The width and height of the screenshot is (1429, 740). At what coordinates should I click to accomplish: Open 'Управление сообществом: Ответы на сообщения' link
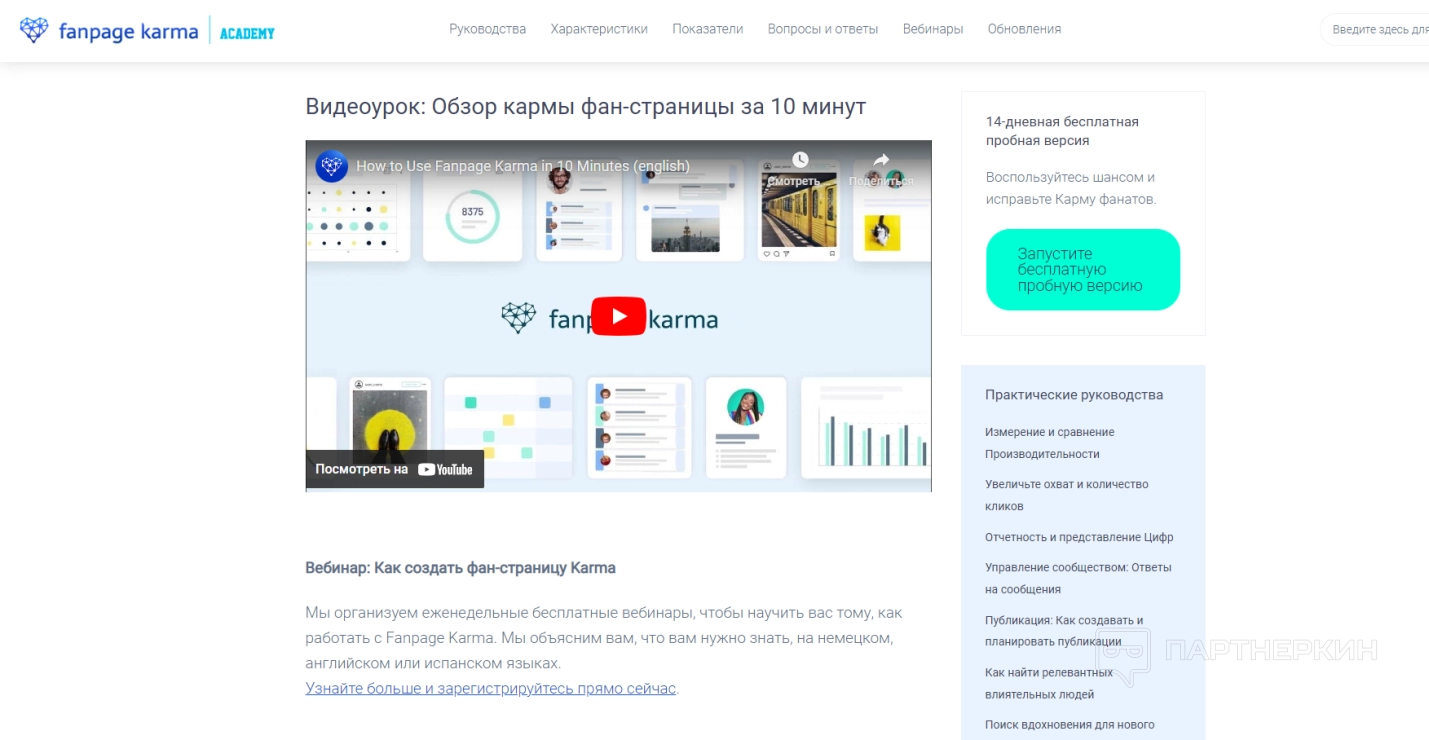(x=1078, y=578)
